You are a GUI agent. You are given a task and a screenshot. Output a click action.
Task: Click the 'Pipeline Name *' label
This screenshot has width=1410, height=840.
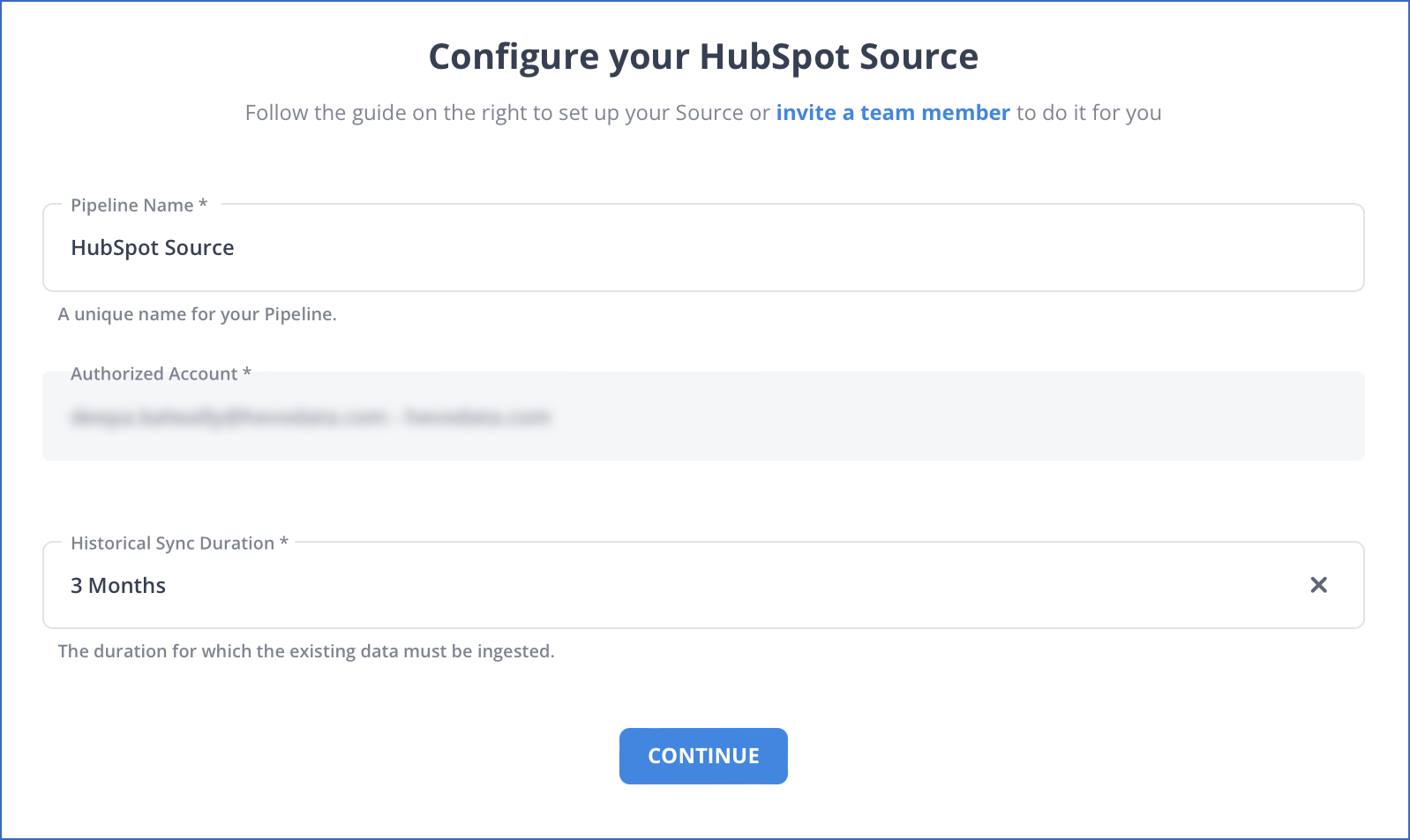point(139,206)
